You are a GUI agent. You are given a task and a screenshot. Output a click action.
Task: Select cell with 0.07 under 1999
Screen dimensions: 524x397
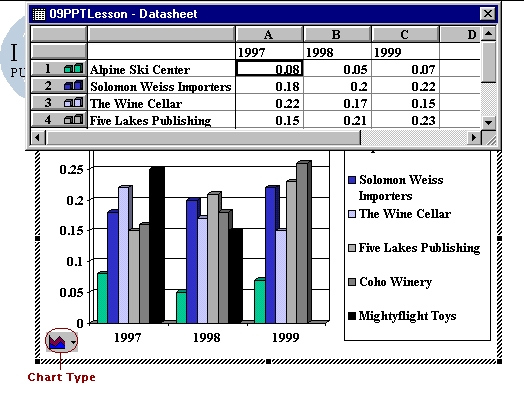[x=405, y=69]
